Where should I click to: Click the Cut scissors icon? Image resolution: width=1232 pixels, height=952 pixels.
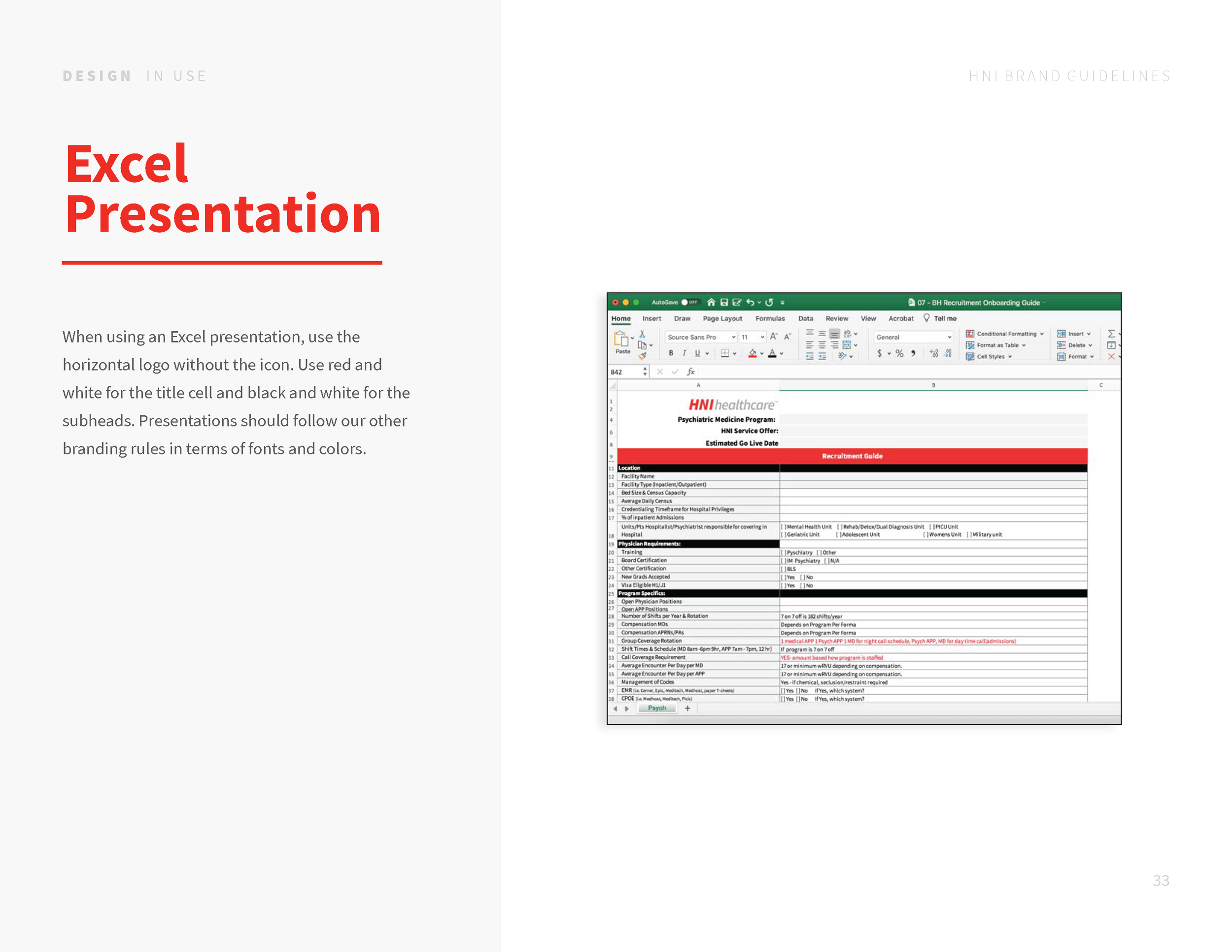[x=642, y=335]
